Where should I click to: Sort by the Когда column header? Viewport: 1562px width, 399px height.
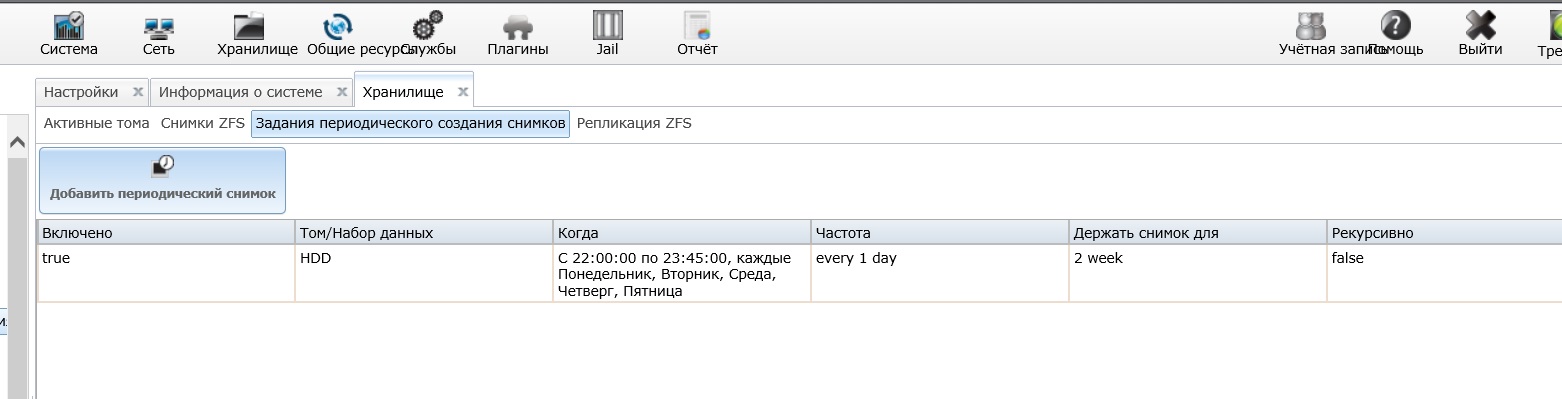pos(682,232)
